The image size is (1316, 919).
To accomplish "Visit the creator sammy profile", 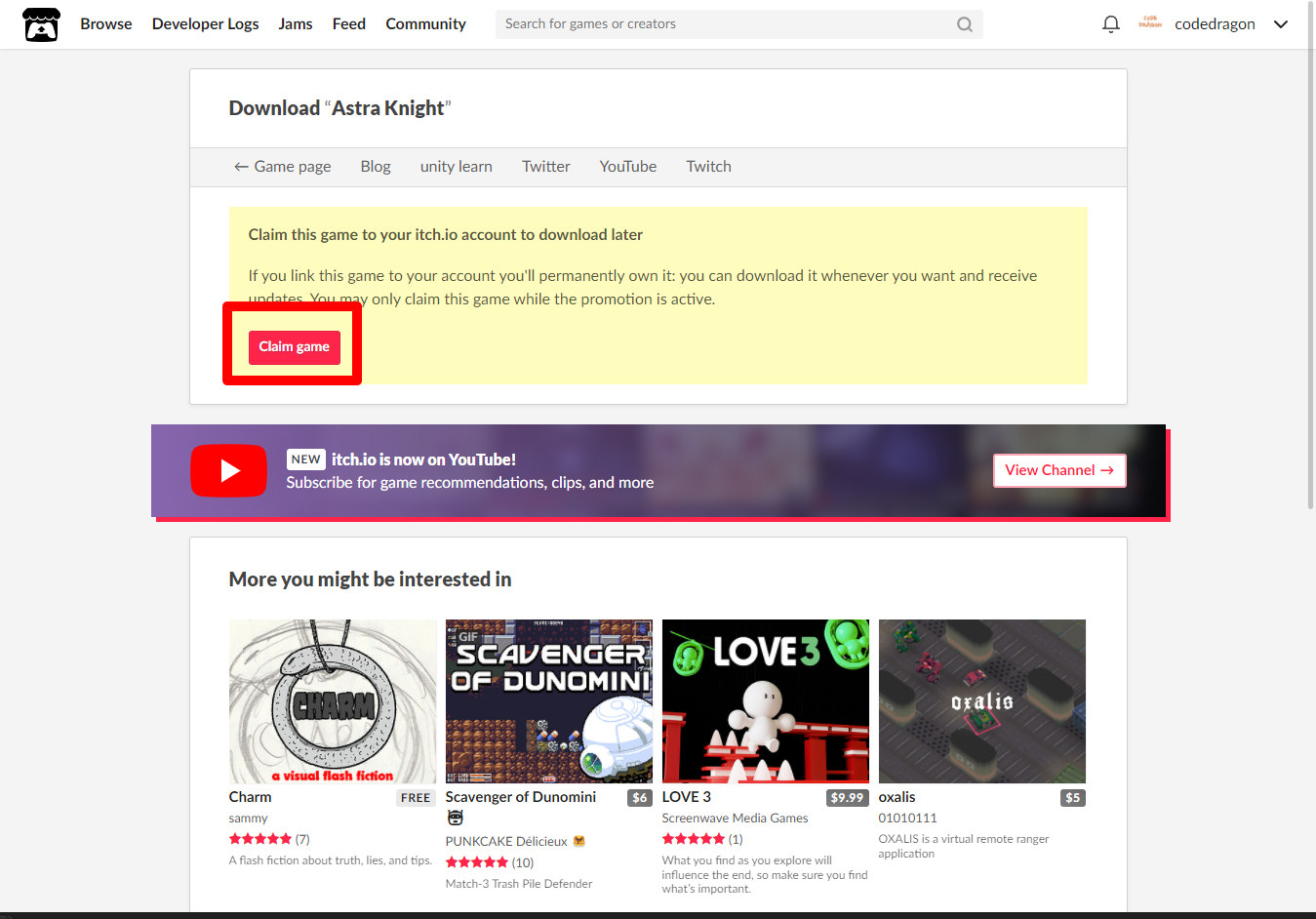I will 248,819.
